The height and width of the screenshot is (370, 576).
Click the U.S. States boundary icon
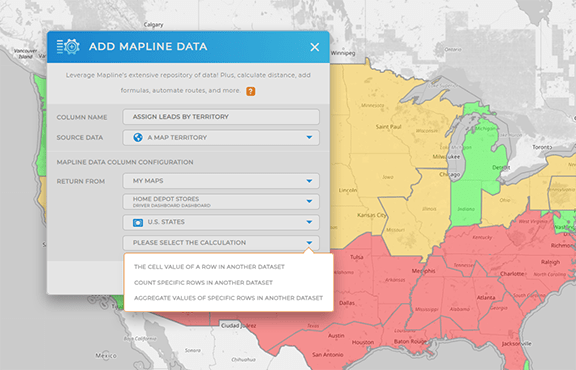pos(138,222)
